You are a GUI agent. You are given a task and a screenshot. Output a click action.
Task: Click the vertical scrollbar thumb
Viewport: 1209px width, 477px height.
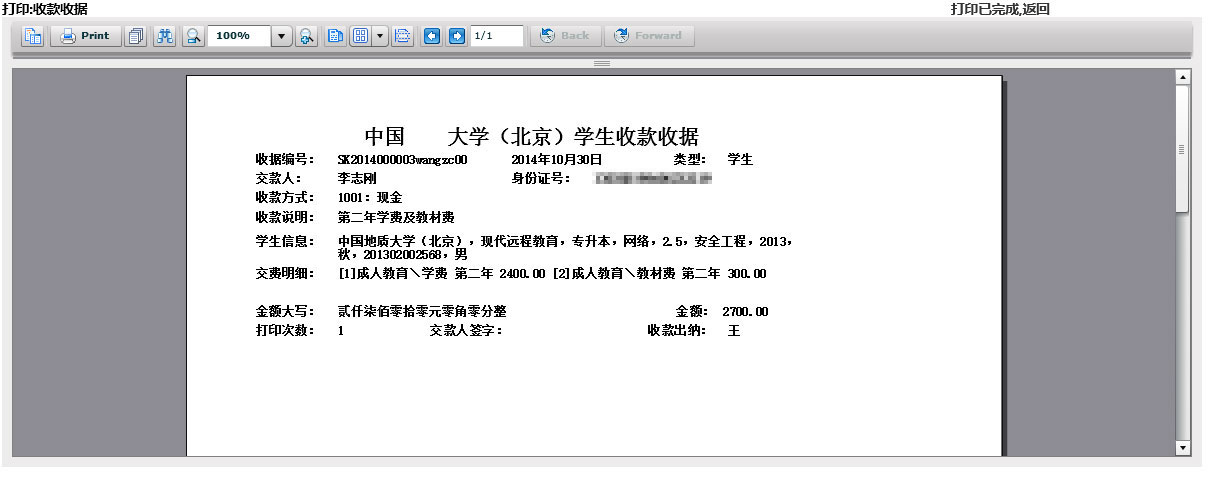pos(1183,149)
